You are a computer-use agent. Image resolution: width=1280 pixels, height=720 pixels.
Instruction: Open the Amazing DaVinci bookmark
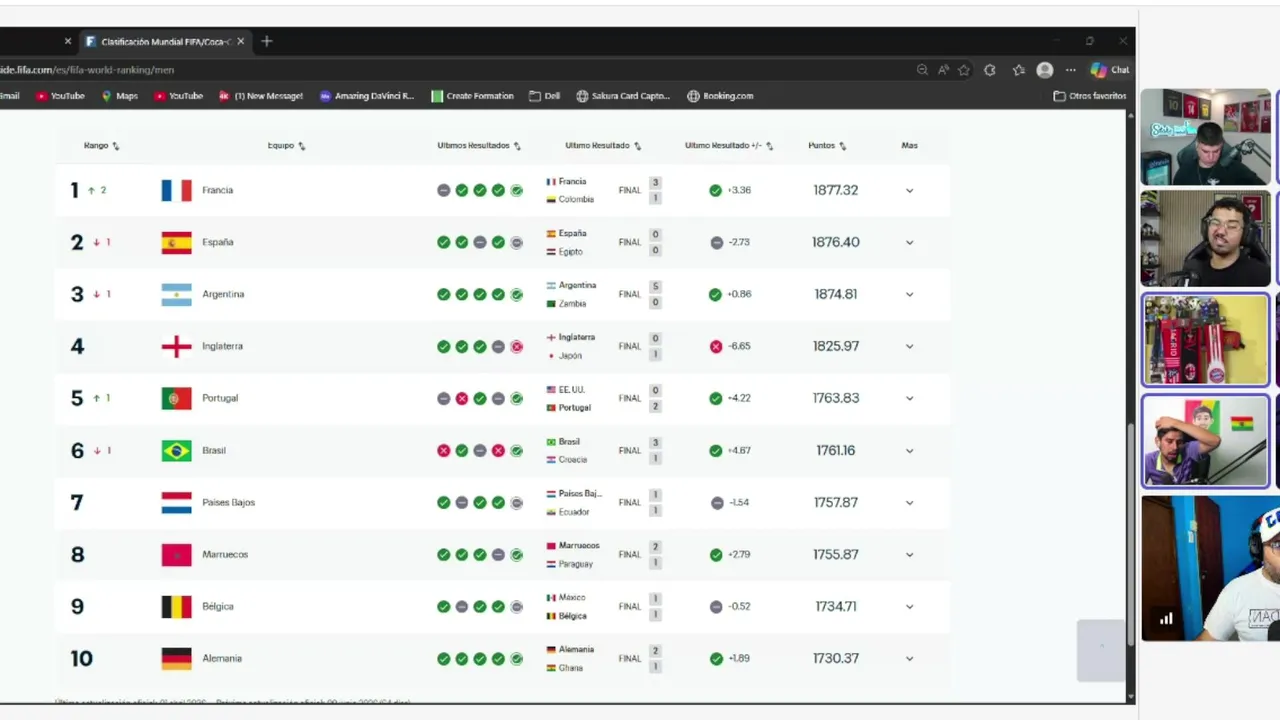coord(367,96)
